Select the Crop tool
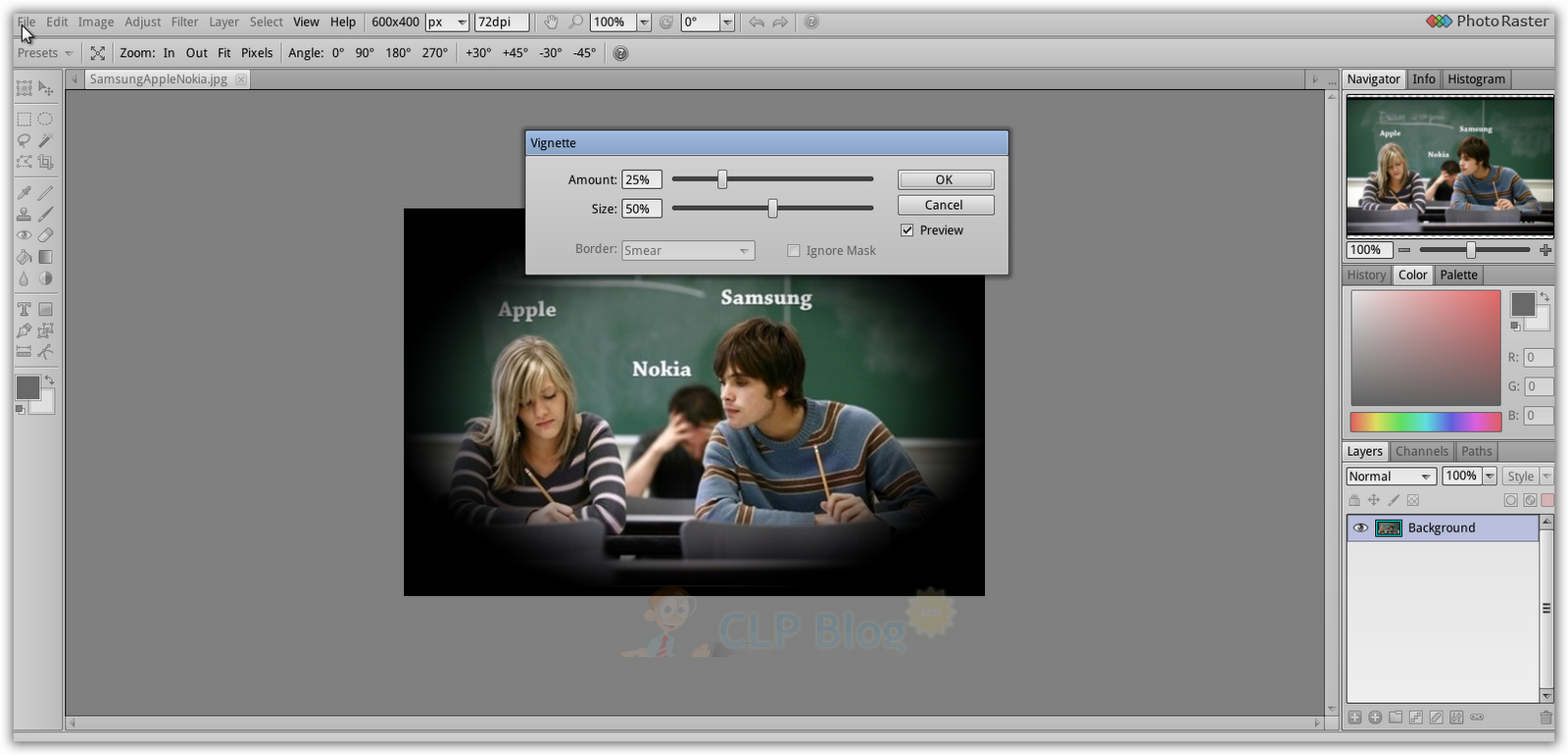Screen dimensions: 1568x755 pyautogui.click(x=46, y=162)
